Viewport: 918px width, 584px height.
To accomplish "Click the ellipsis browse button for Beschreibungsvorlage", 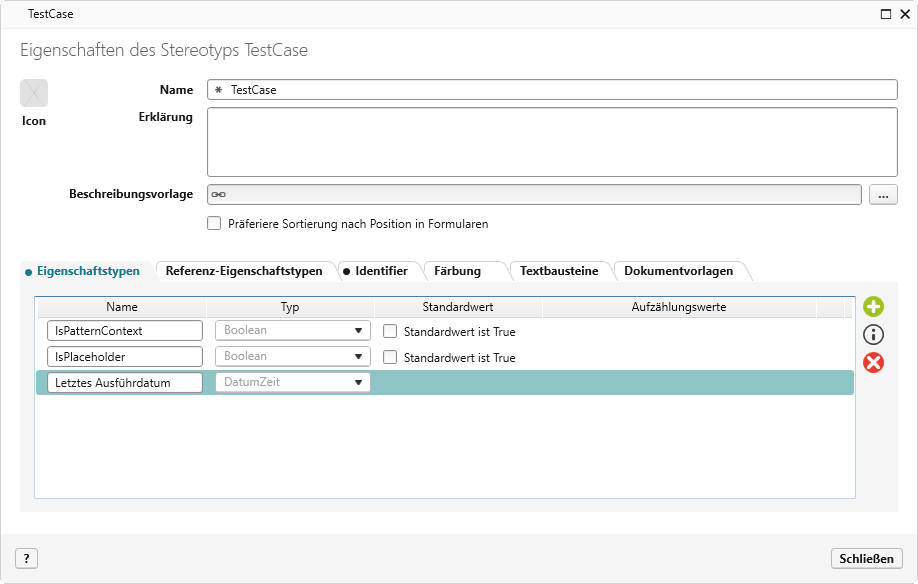I will [883, 195].
